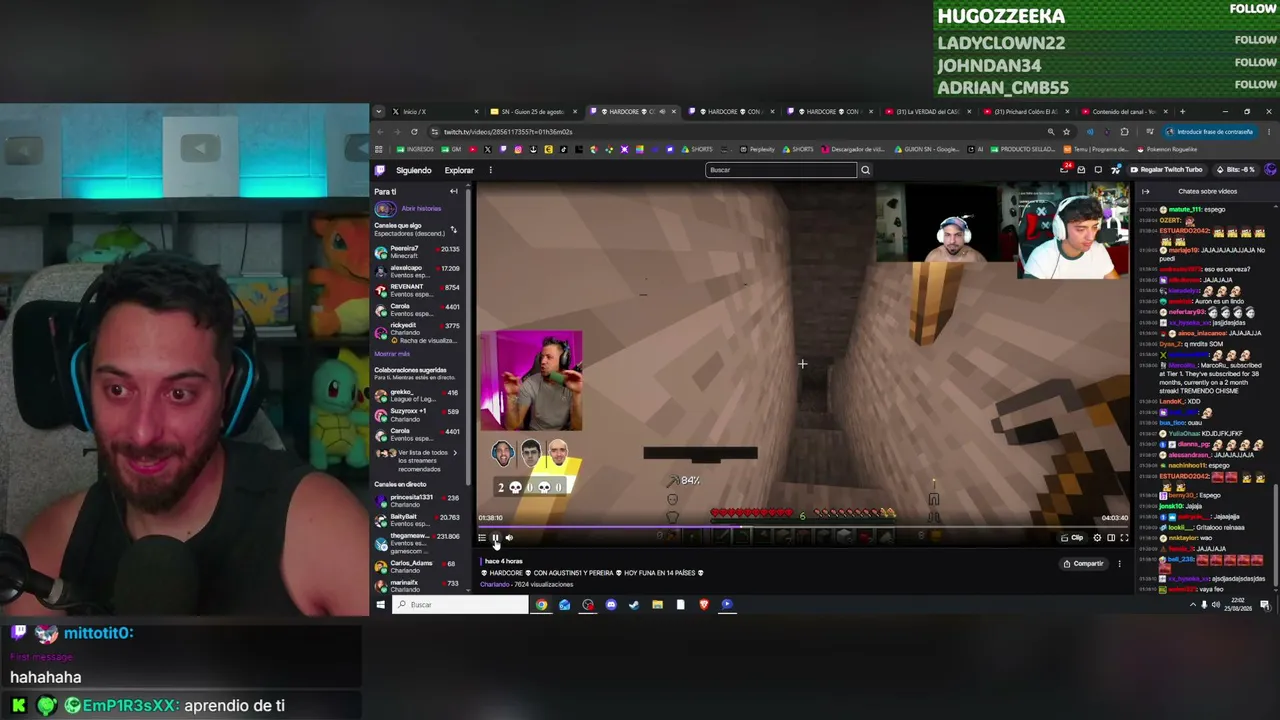Collapse the Para ti sidebar
Screen dimensions: 1280x720
click(454, 191)
